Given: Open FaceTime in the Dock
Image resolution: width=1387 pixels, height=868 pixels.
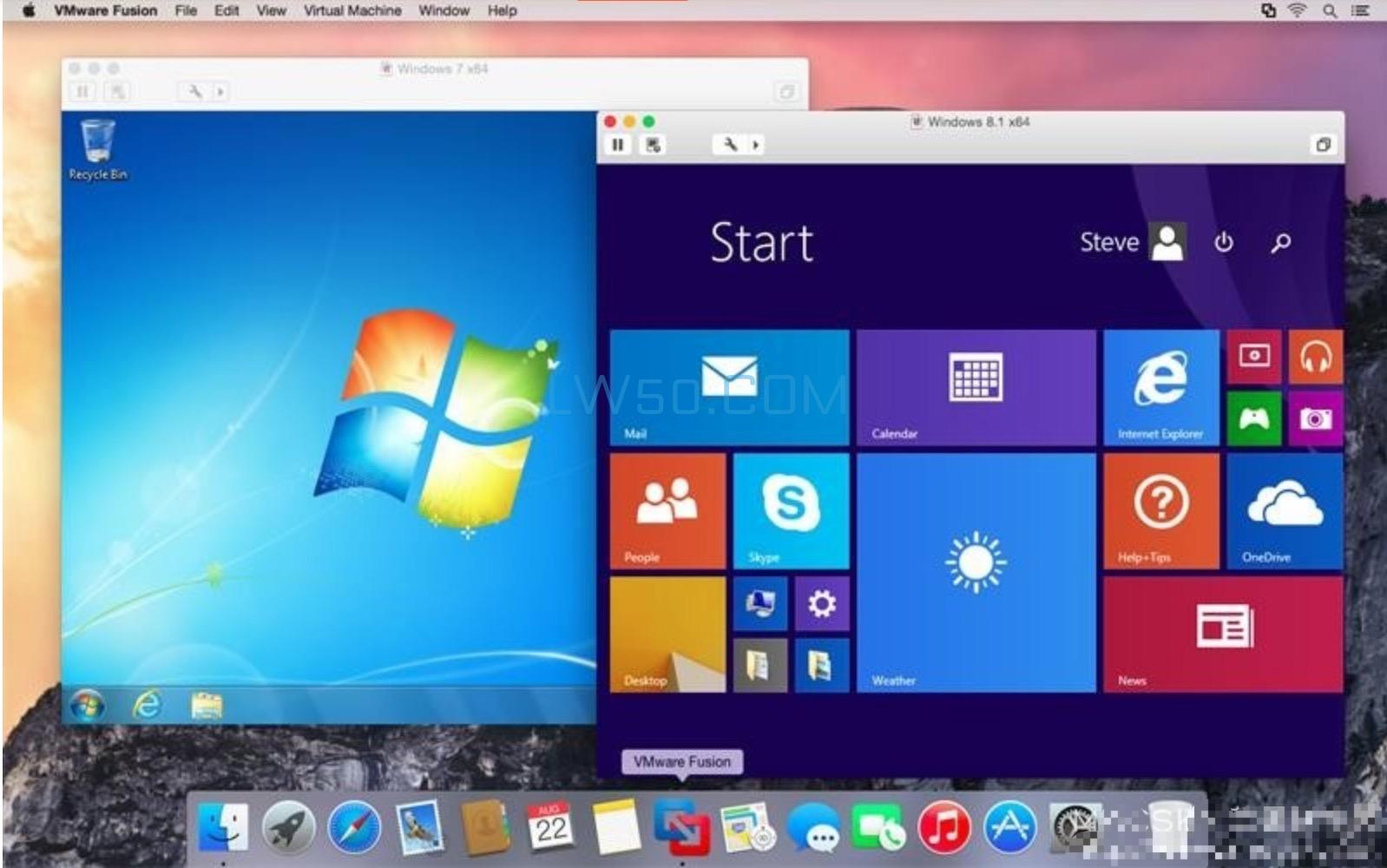Looking at the screenshot, I should (x=878, y=827).
